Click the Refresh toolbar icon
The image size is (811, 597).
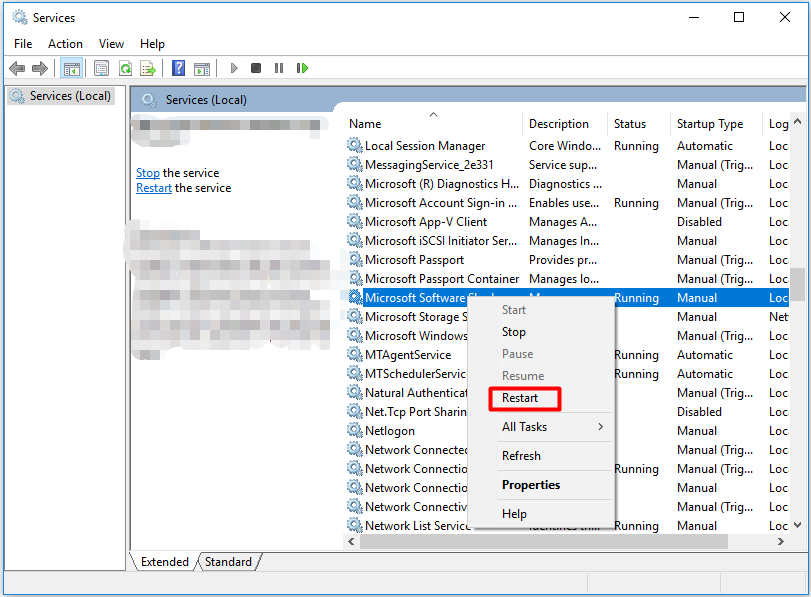(x=125, y=68)
